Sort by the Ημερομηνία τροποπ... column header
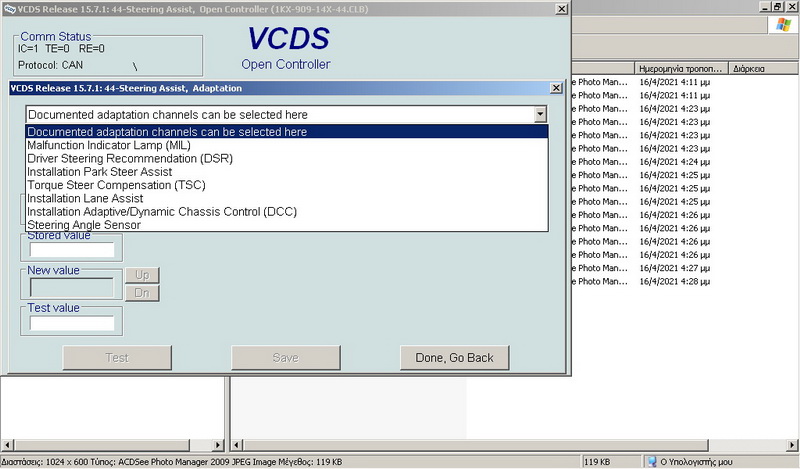 [681, 68]
